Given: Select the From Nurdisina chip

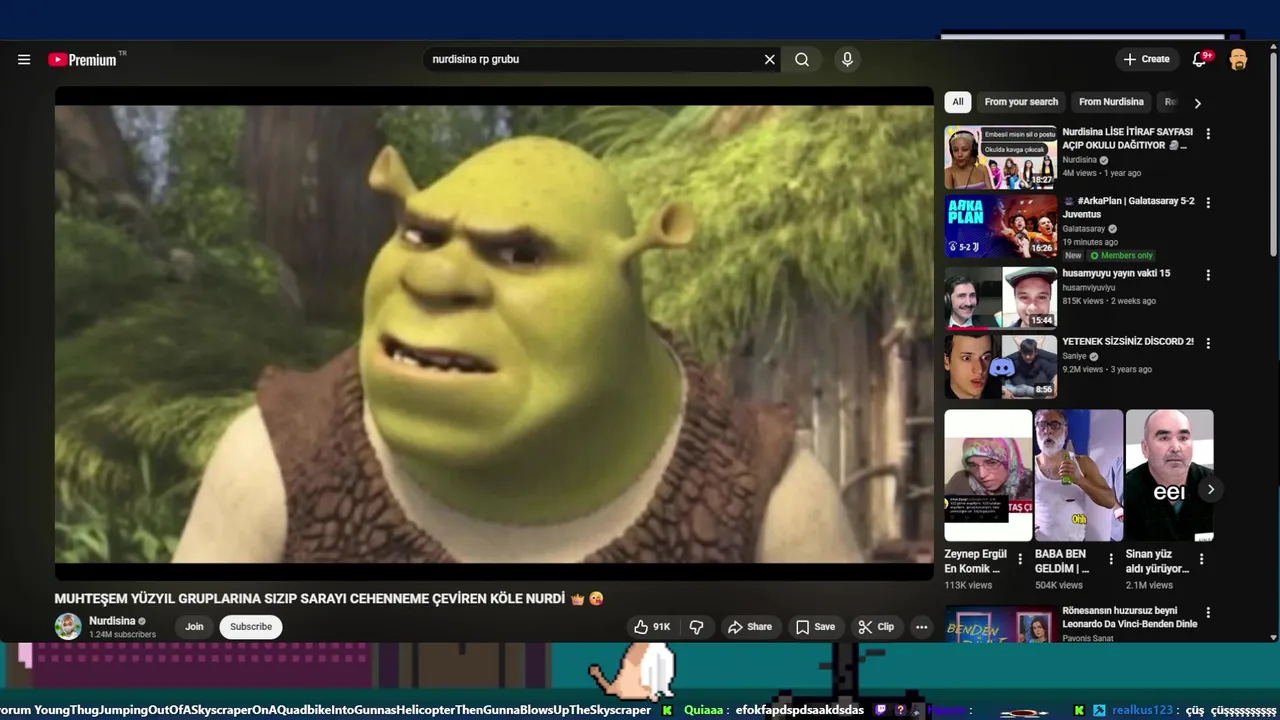Looking at the screenshot, I should tap(1111, 102).
